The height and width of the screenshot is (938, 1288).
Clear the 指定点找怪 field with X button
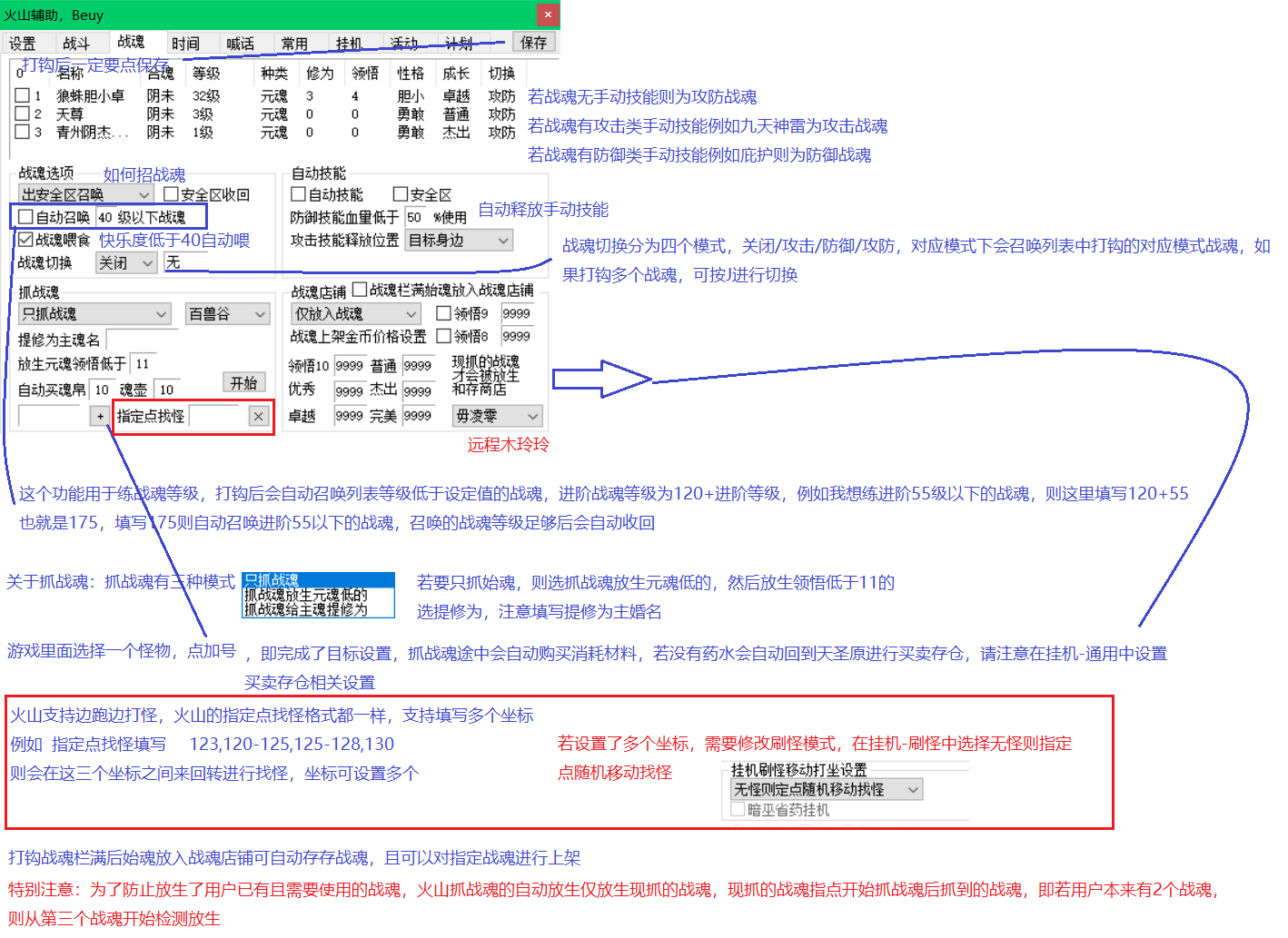259,416
